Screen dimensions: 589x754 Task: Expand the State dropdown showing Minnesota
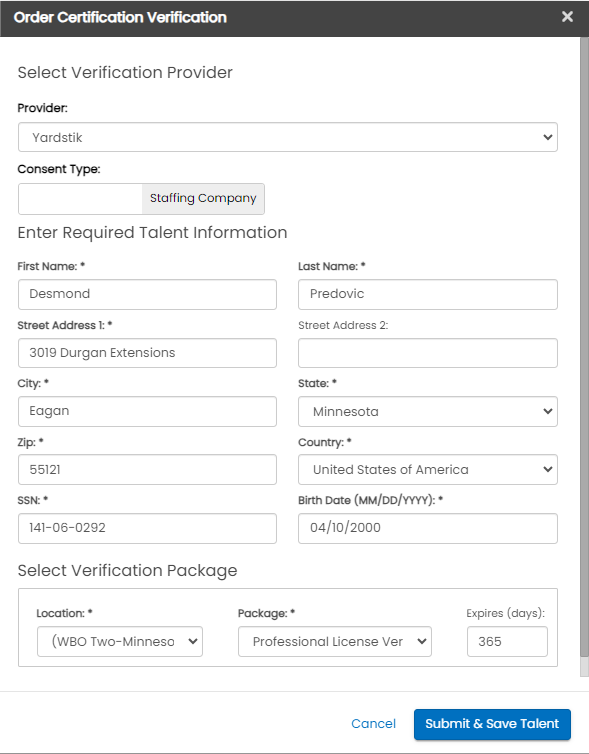click(x=427, y=411)
